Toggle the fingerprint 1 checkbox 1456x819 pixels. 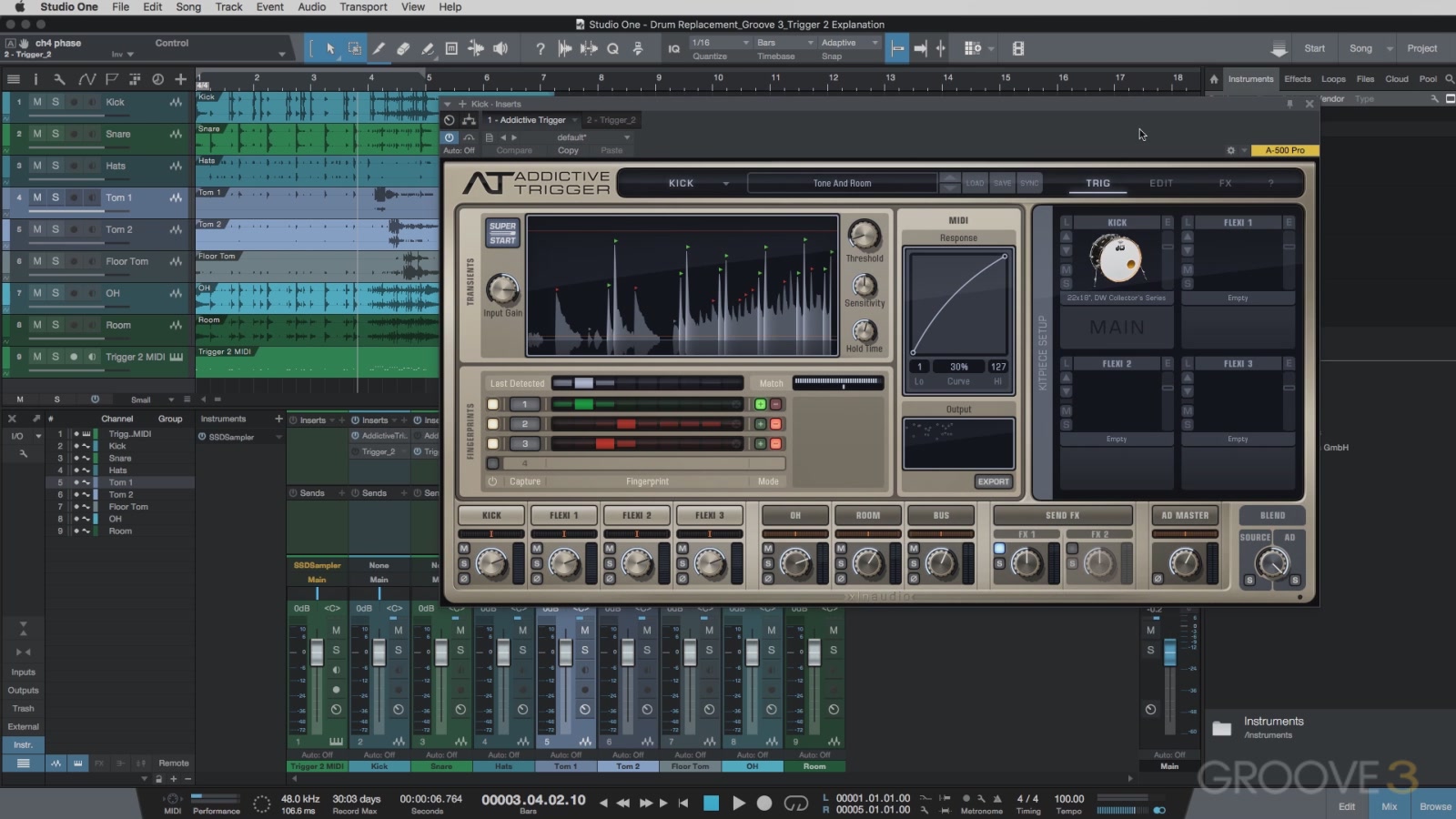(x=493, y=404)
